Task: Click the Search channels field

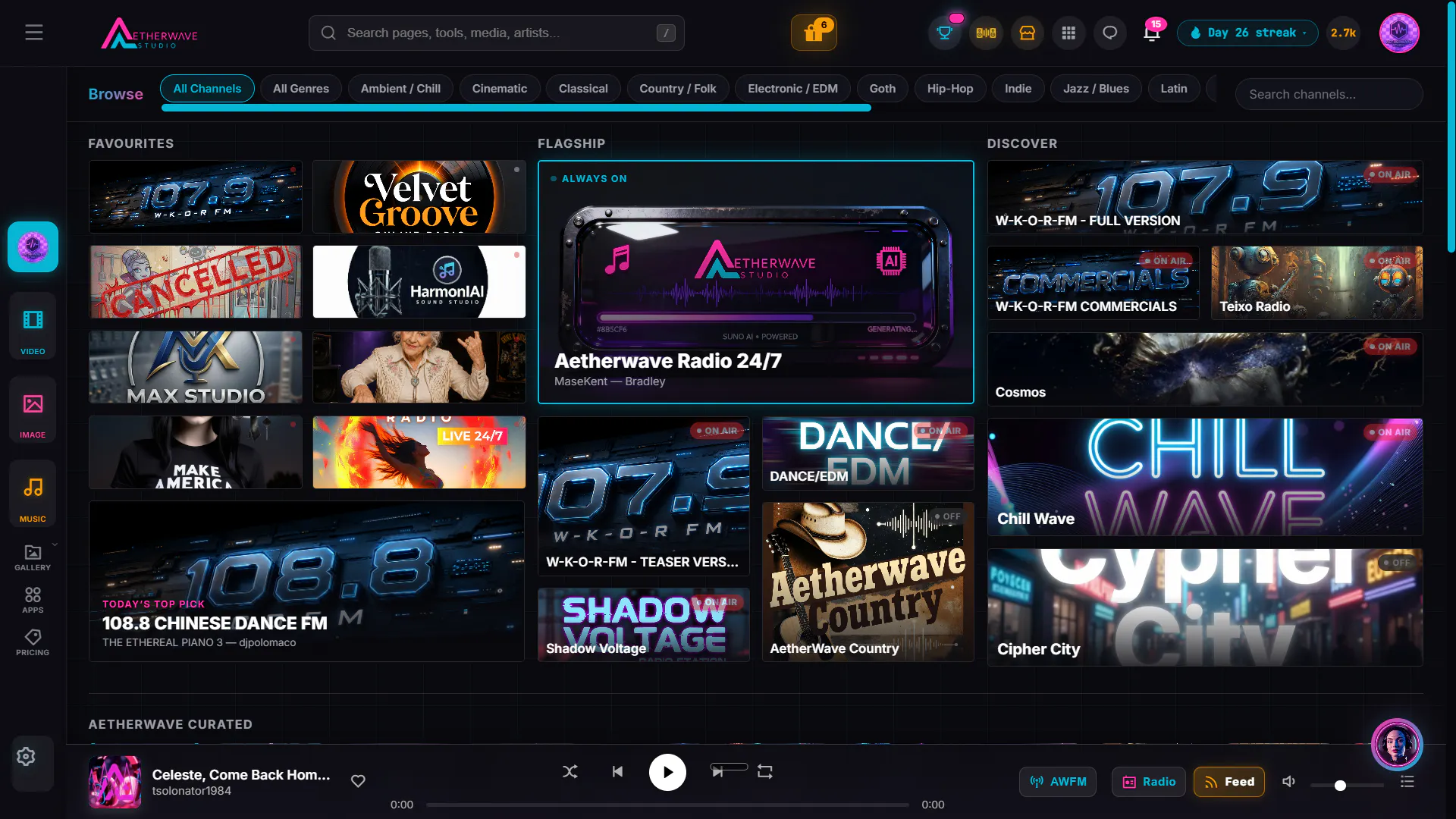Action: pos(1329,94)
